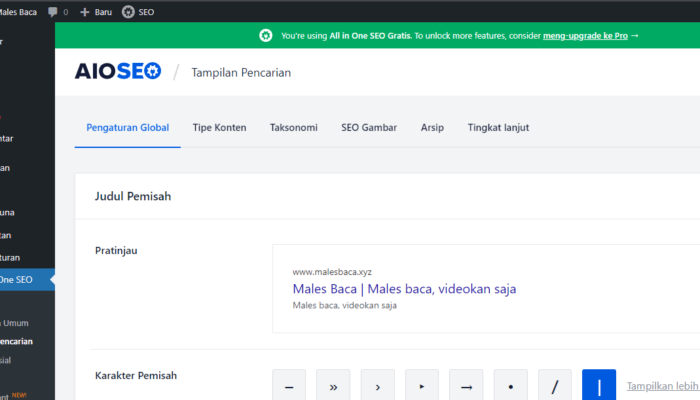Image resolution: width=700 pixels, height=400 pixels.
Task: Click the Judul Pemisah section heading
Action: coord(133,196)
